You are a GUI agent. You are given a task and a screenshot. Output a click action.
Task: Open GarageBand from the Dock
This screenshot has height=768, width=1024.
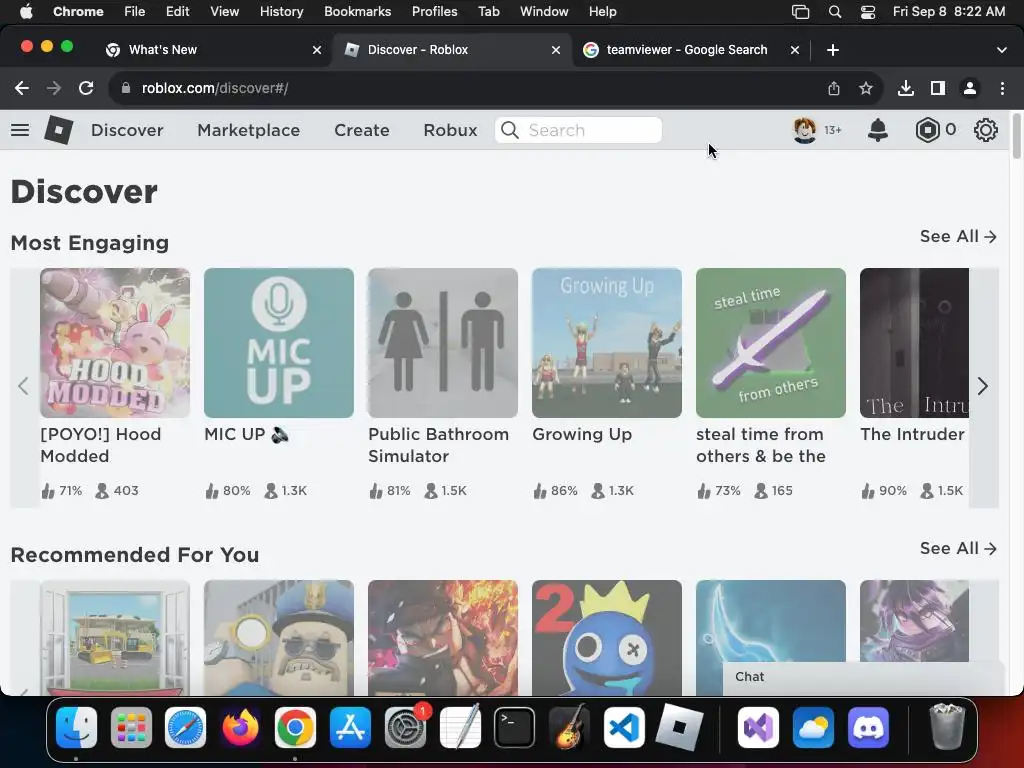point(569,727)
